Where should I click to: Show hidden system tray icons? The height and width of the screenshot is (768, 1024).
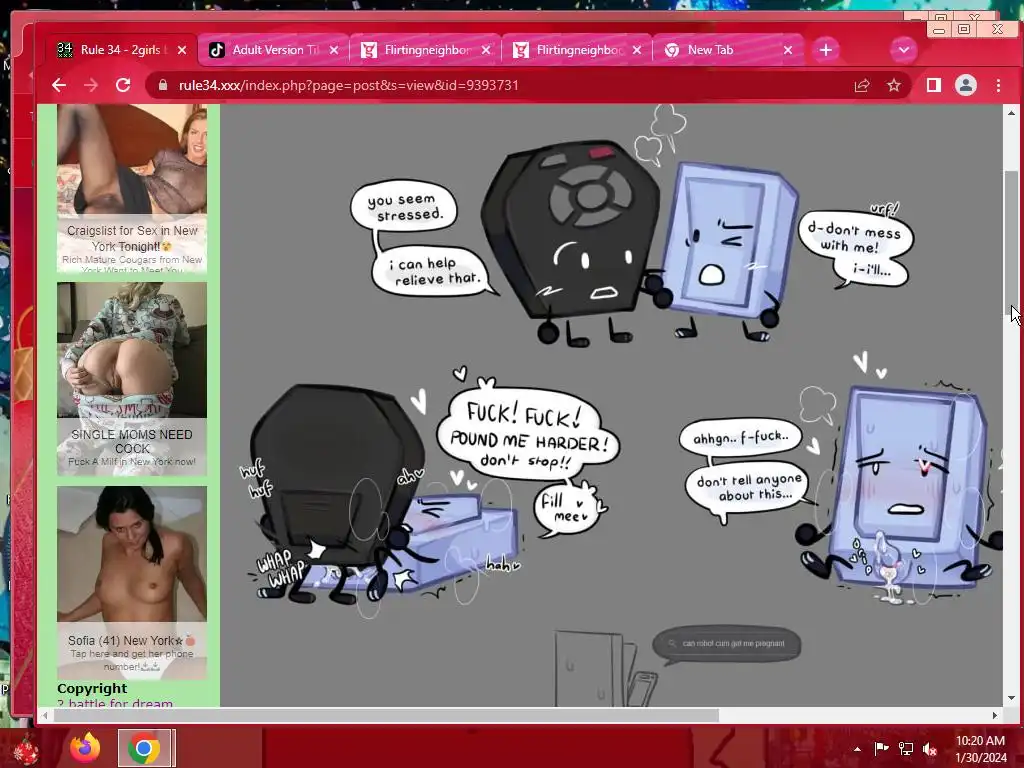click(857, 749)
